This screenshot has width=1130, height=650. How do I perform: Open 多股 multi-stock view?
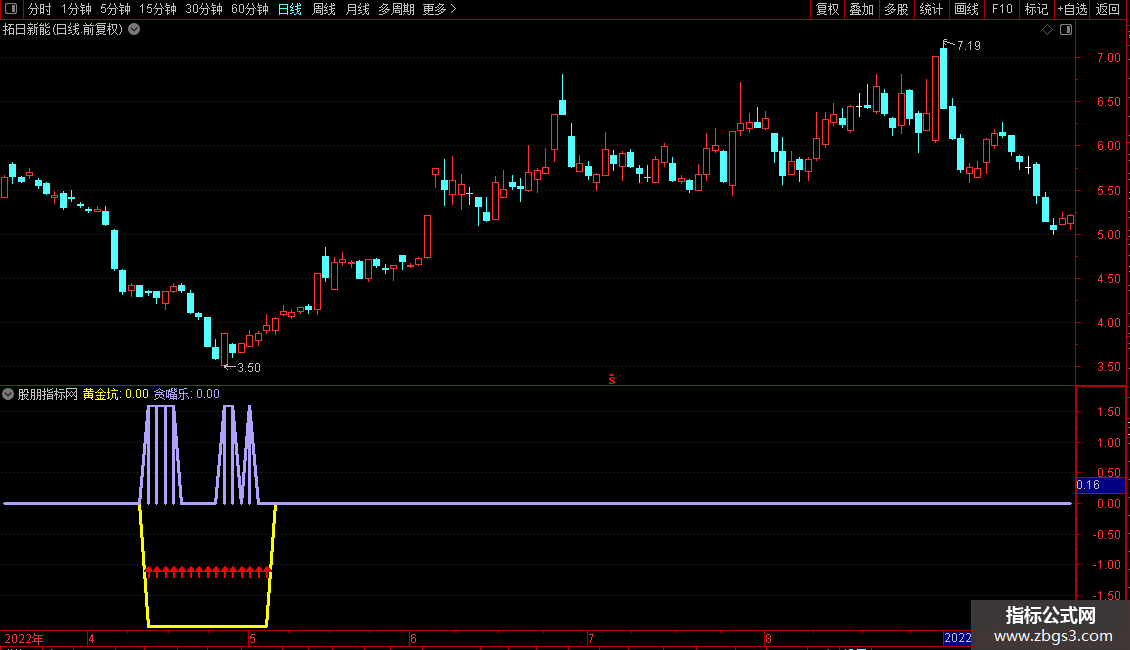[896, 9]
